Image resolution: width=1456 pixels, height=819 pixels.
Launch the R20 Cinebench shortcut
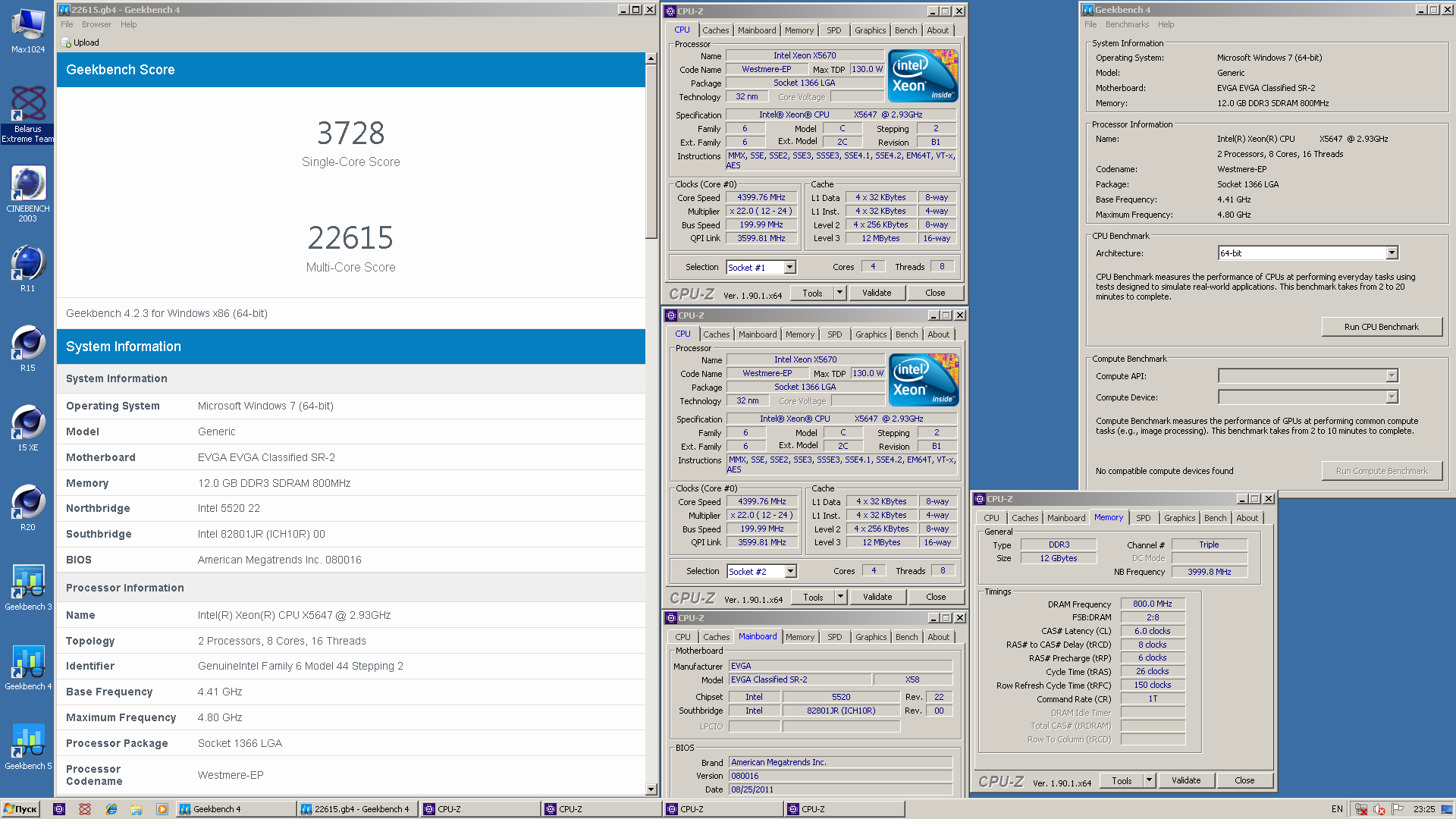coord(28,507)
